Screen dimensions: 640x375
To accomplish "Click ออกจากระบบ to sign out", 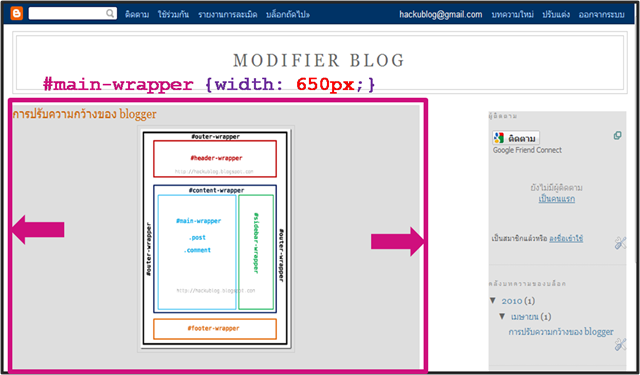I will 602,15.
